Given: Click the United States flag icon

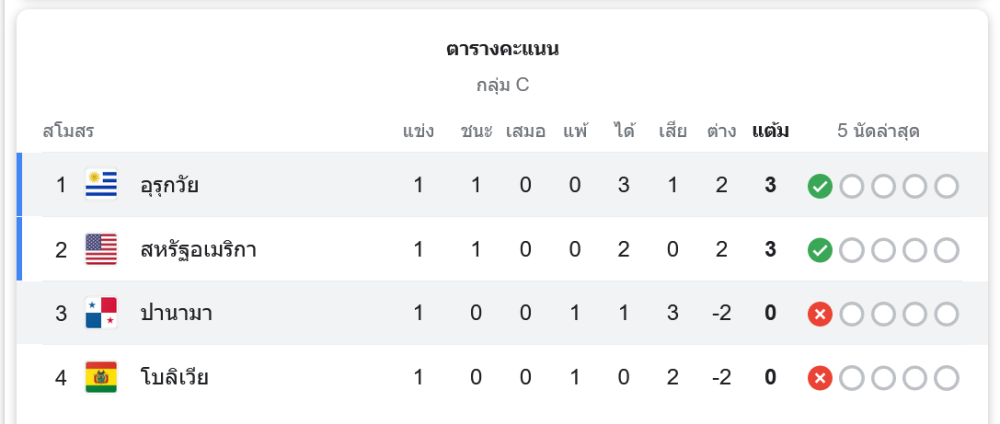Looking at the screenshot, I should coord(101,249).
